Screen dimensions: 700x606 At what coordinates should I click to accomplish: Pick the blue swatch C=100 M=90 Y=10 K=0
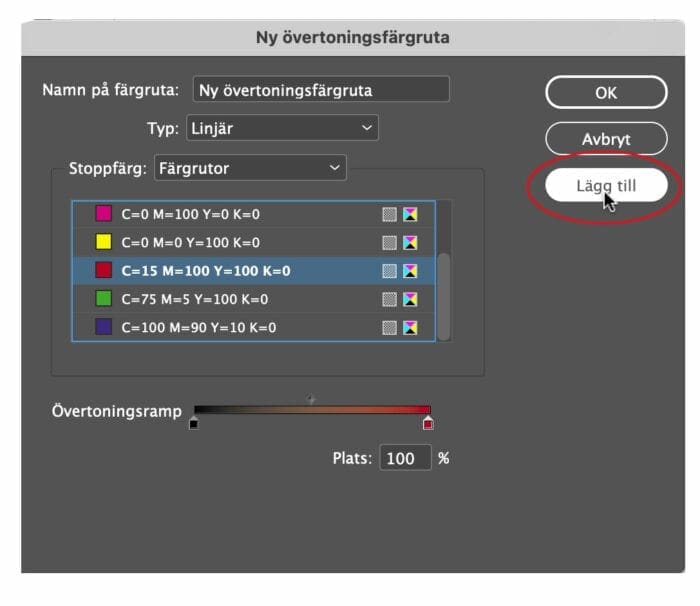click(253, 327)
